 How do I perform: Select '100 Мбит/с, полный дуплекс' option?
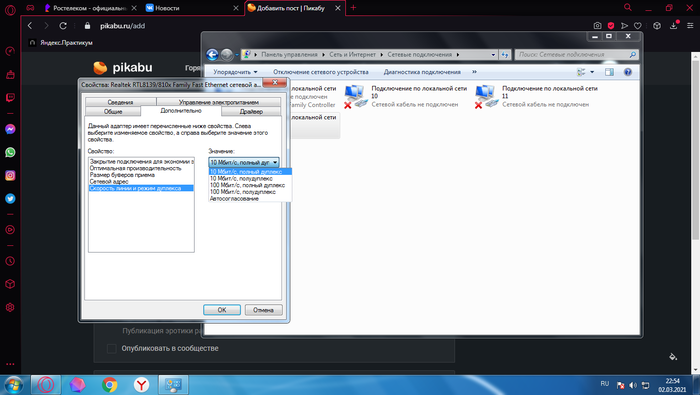pos(247,185)
